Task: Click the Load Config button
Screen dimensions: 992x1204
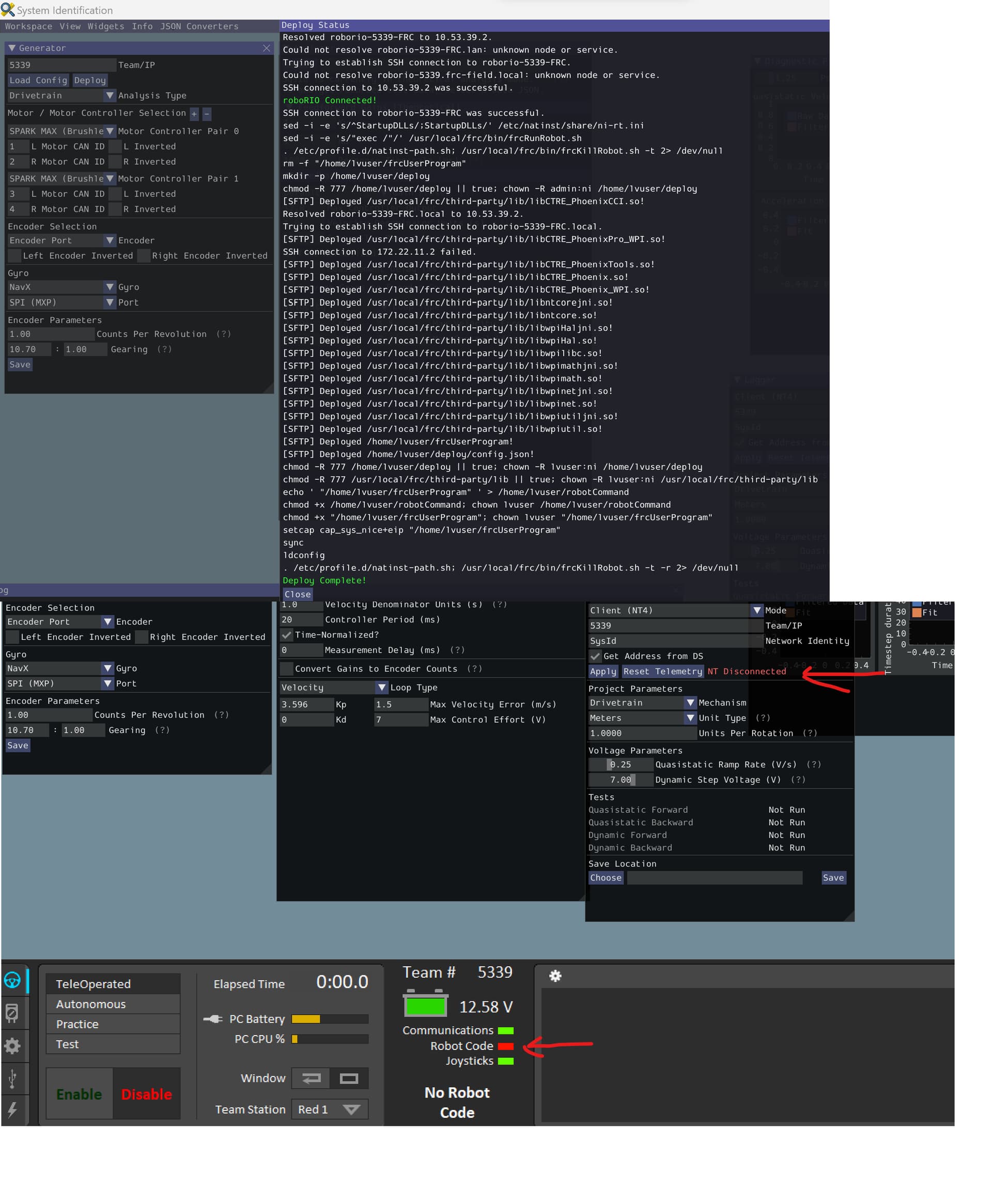Action: point(38,81)
